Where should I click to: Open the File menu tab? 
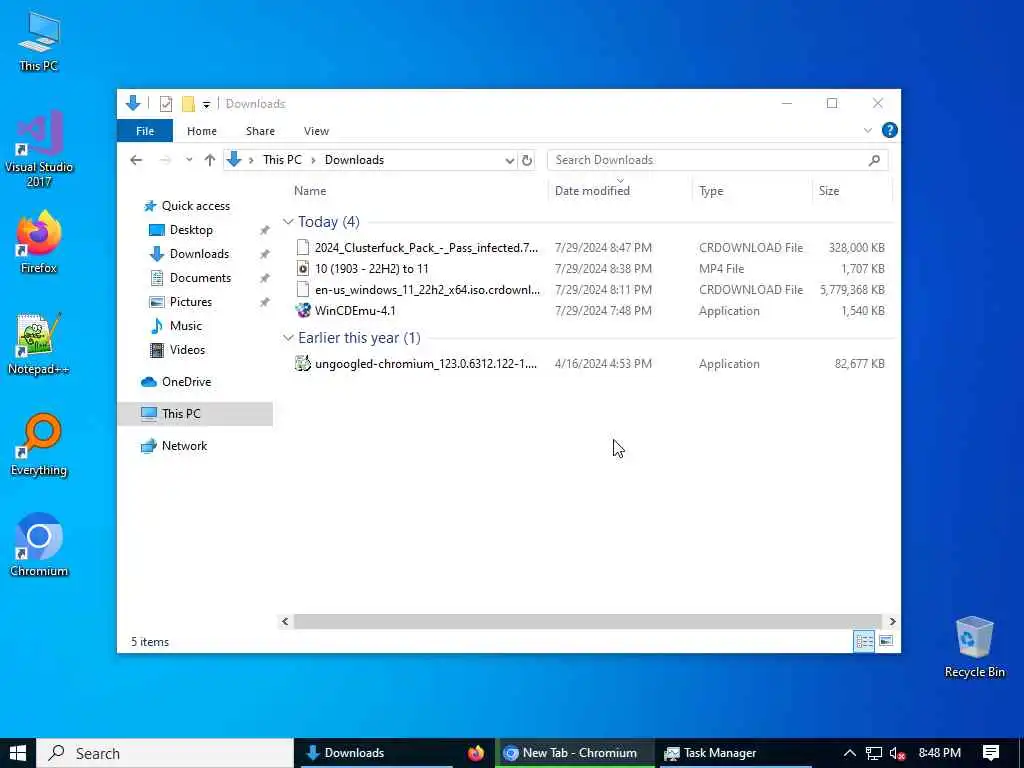[145, 131]
